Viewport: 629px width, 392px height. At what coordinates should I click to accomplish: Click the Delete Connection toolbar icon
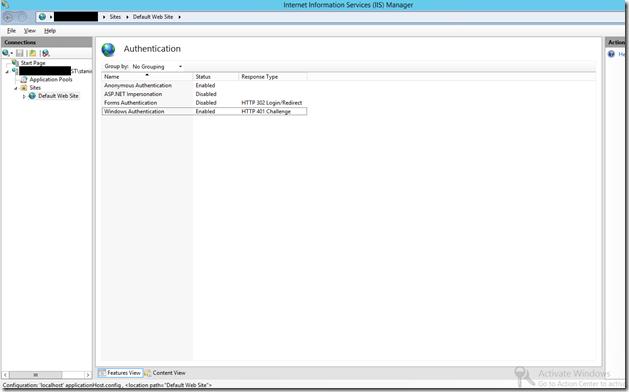(46, 53)
